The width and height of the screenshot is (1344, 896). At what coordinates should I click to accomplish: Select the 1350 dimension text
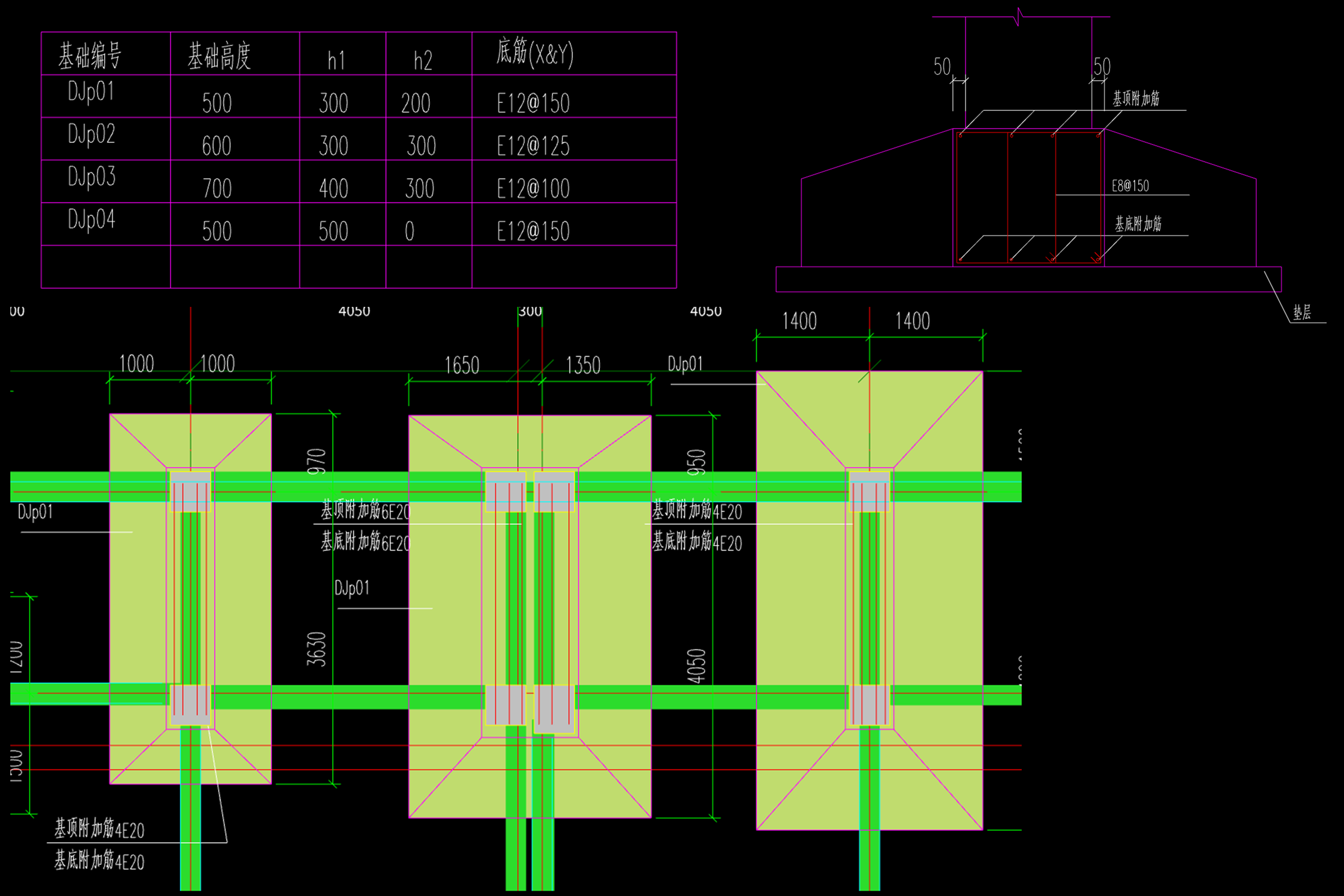tap(583, 366)
